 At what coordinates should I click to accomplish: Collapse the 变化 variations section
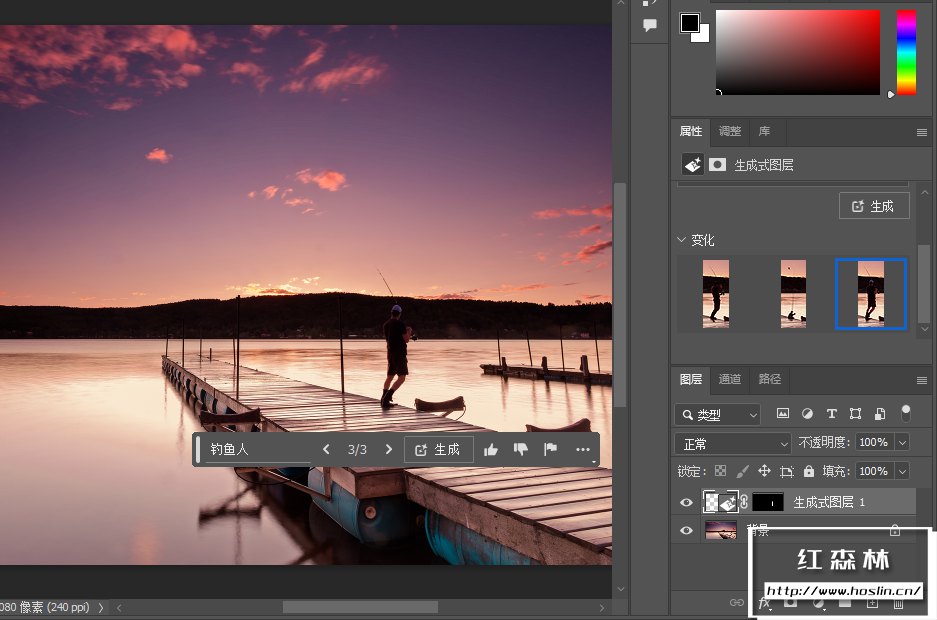[x=682, y=241]
